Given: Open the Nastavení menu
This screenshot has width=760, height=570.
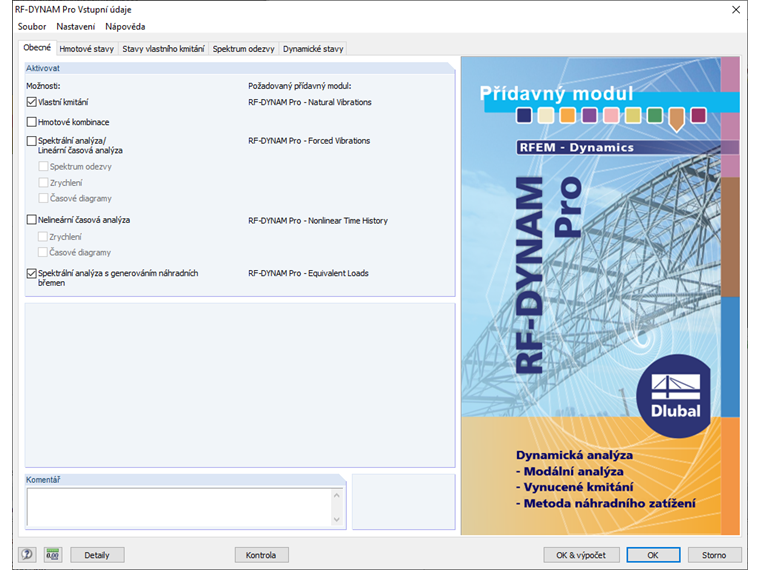Looking at the screenshot, I should (76, 27).
